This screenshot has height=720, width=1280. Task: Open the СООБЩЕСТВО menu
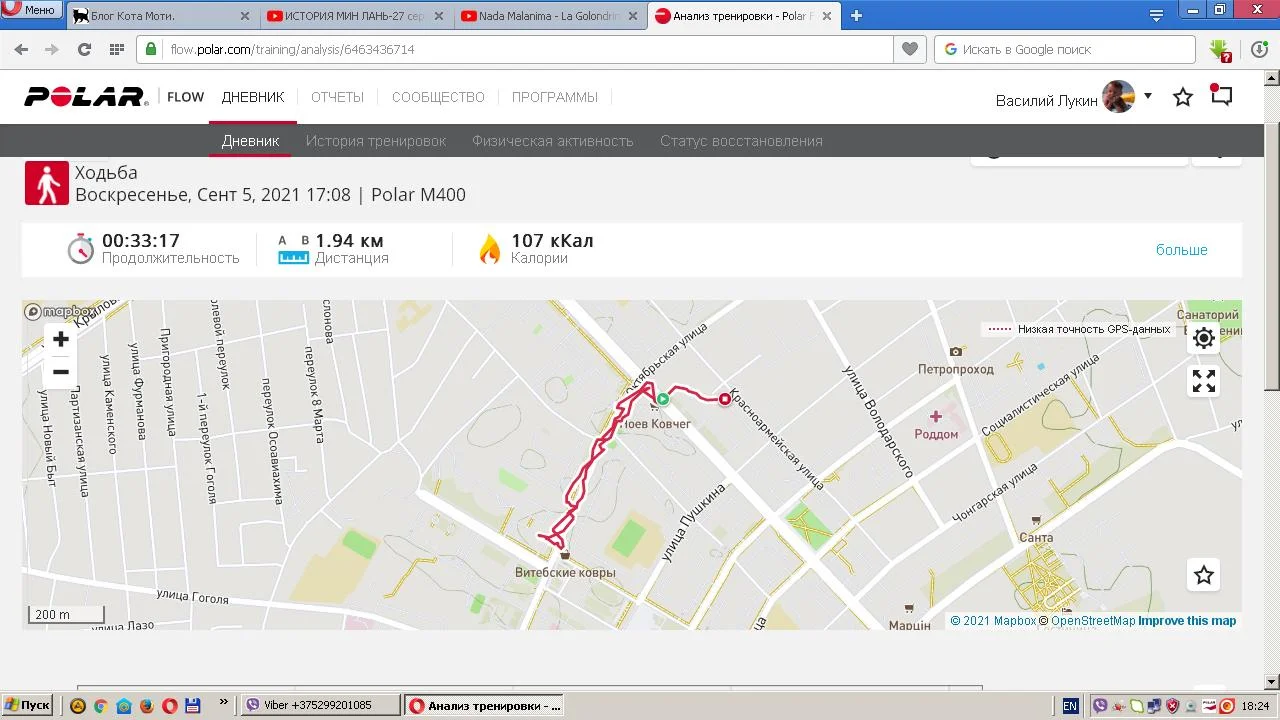tap(438, 97)
